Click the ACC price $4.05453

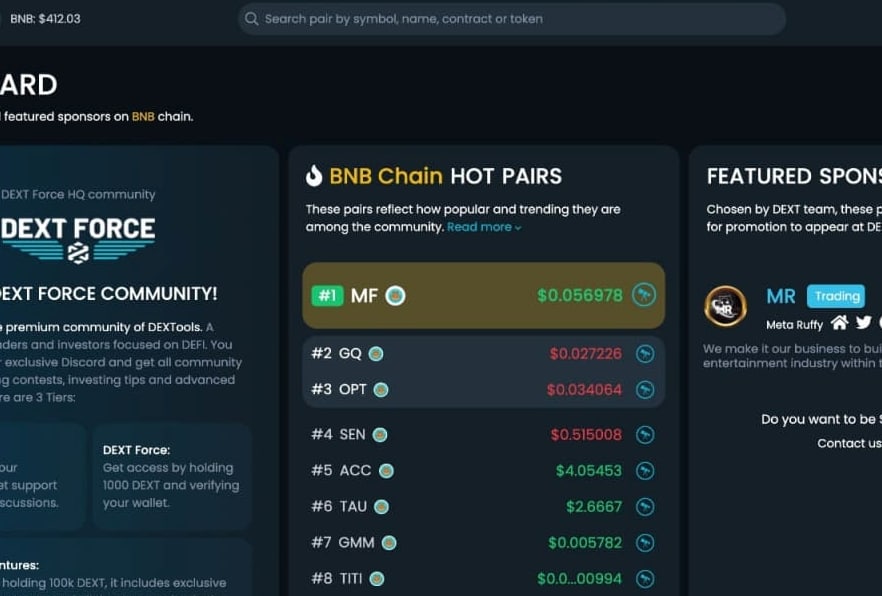[x=589, y=471]
